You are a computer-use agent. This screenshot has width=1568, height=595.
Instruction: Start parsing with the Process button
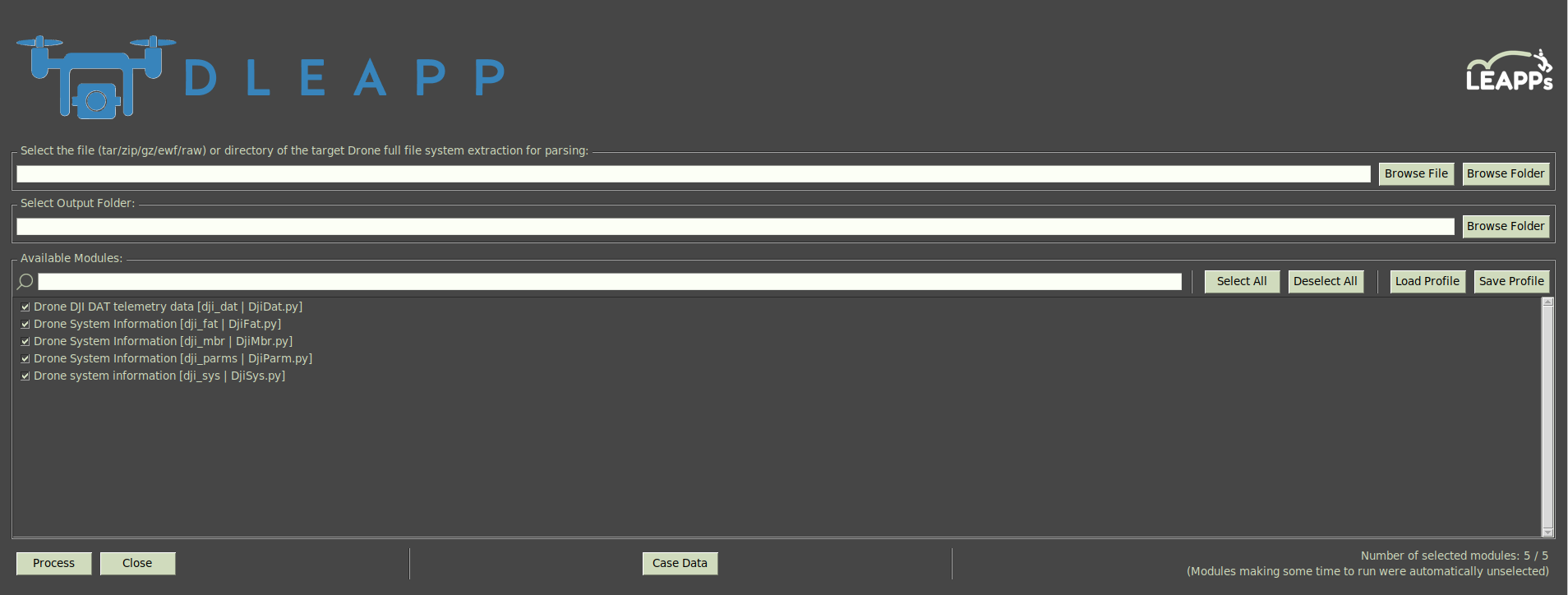click(x=53, y=563)
